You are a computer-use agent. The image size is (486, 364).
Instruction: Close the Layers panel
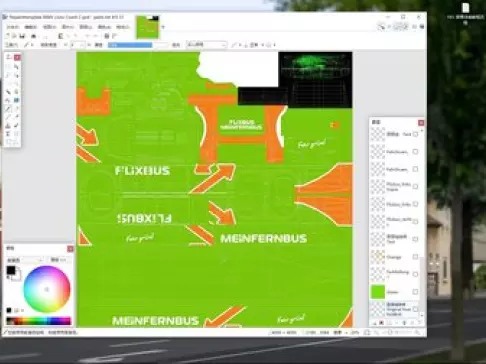(x=421, y=123)
